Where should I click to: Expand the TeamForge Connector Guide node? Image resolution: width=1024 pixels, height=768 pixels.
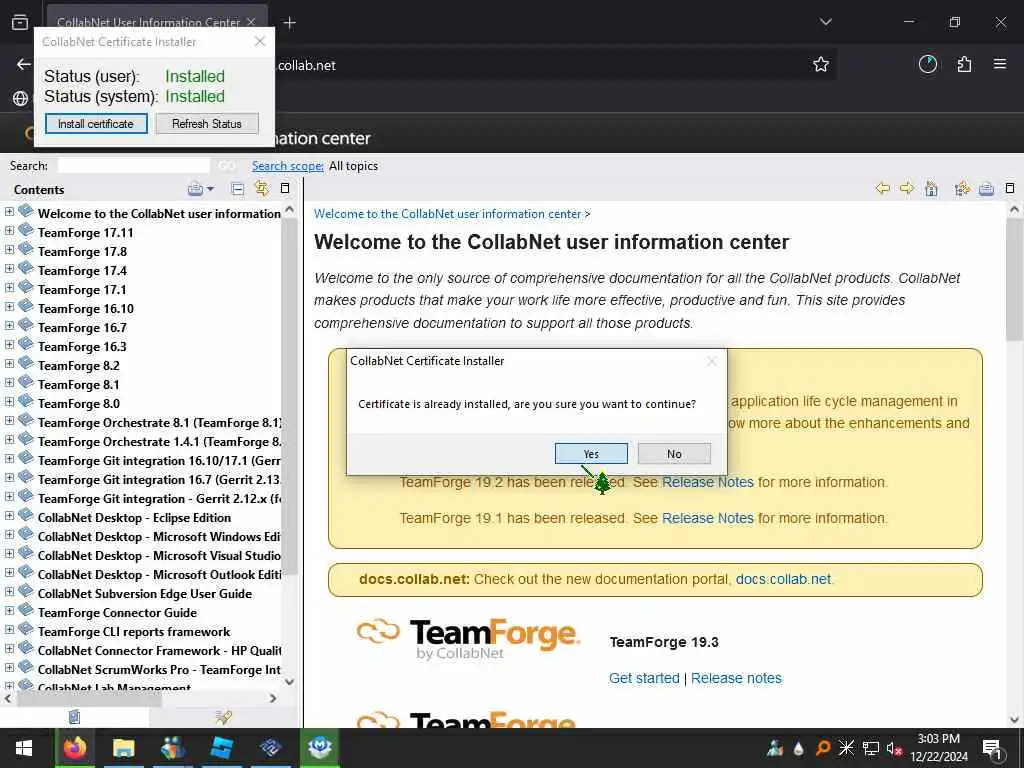click(x=9, y=611)
